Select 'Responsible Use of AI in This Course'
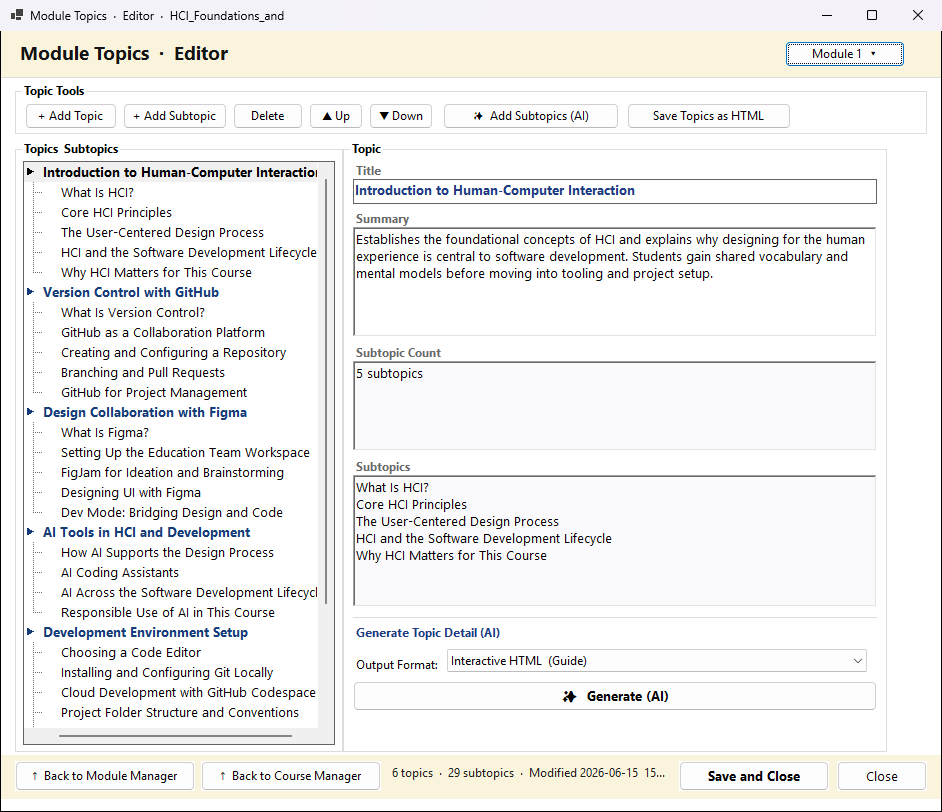The image size is (942, 812). coord(168,613)
